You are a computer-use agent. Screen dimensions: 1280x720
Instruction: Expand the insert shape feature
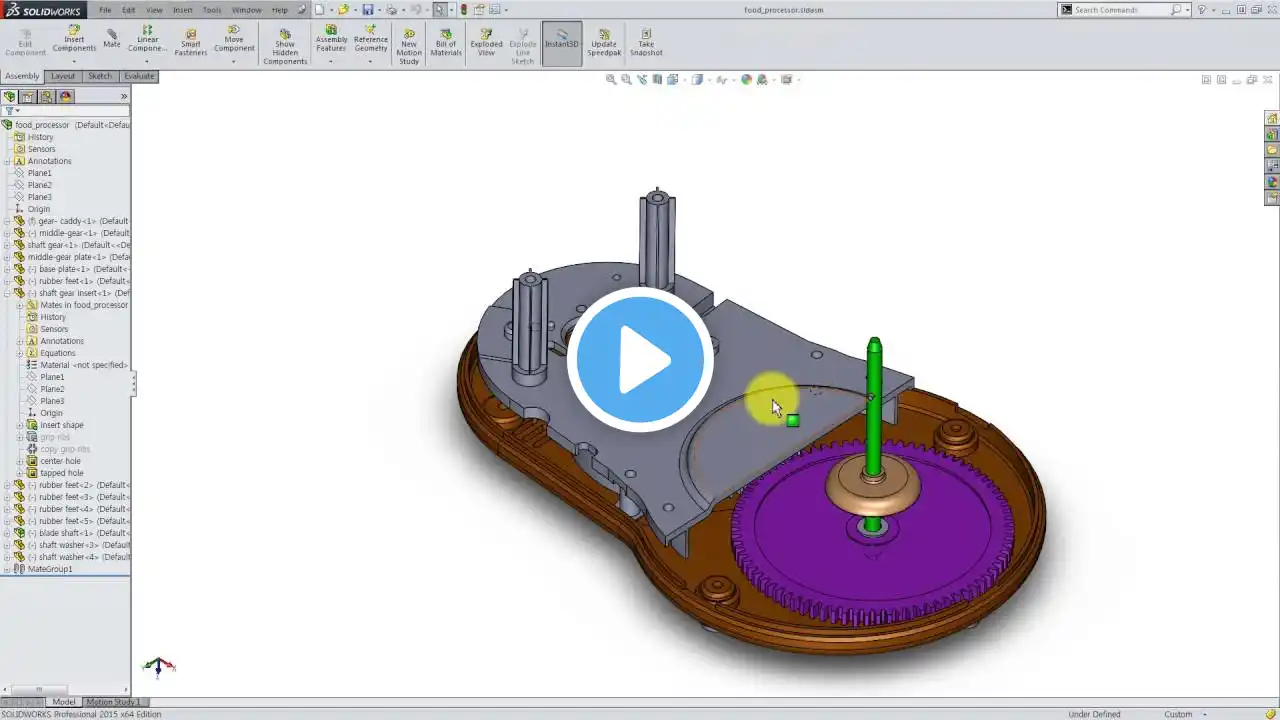click(x=19, y=425)
